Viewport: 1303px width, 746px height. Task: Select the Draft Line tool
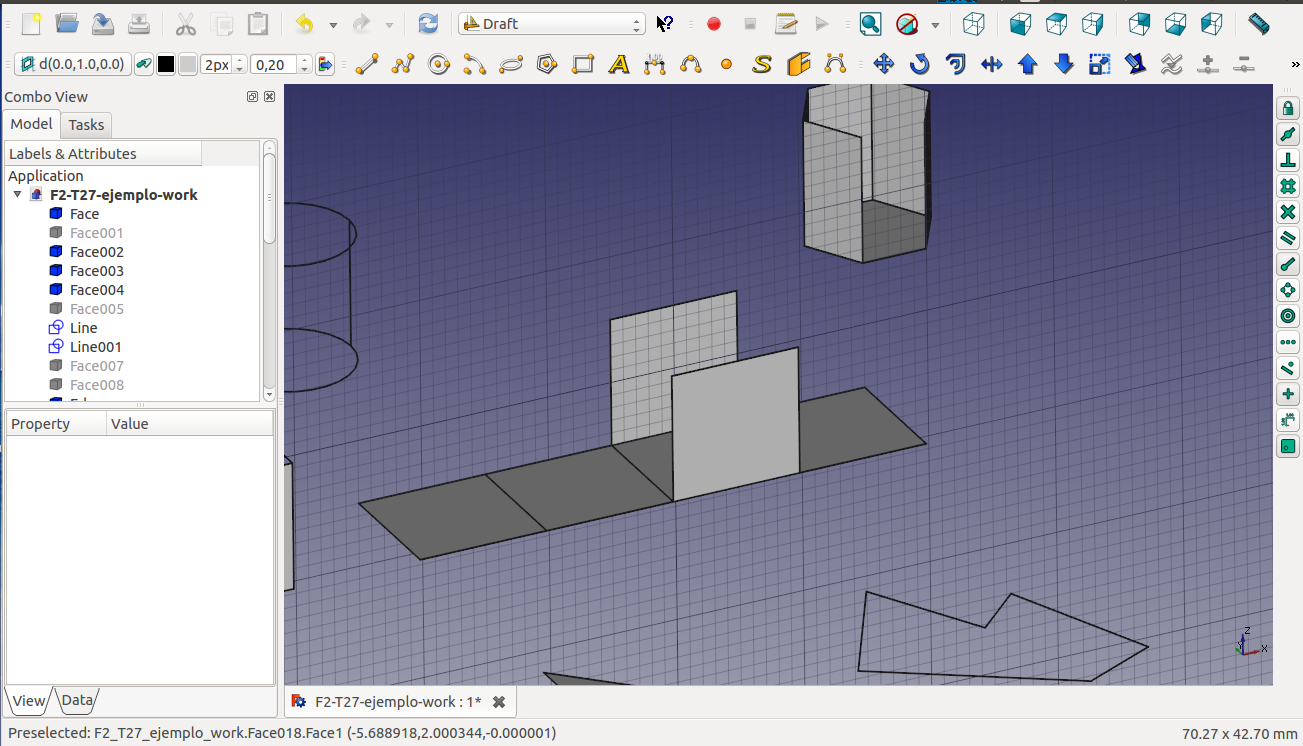pos(367,65)
